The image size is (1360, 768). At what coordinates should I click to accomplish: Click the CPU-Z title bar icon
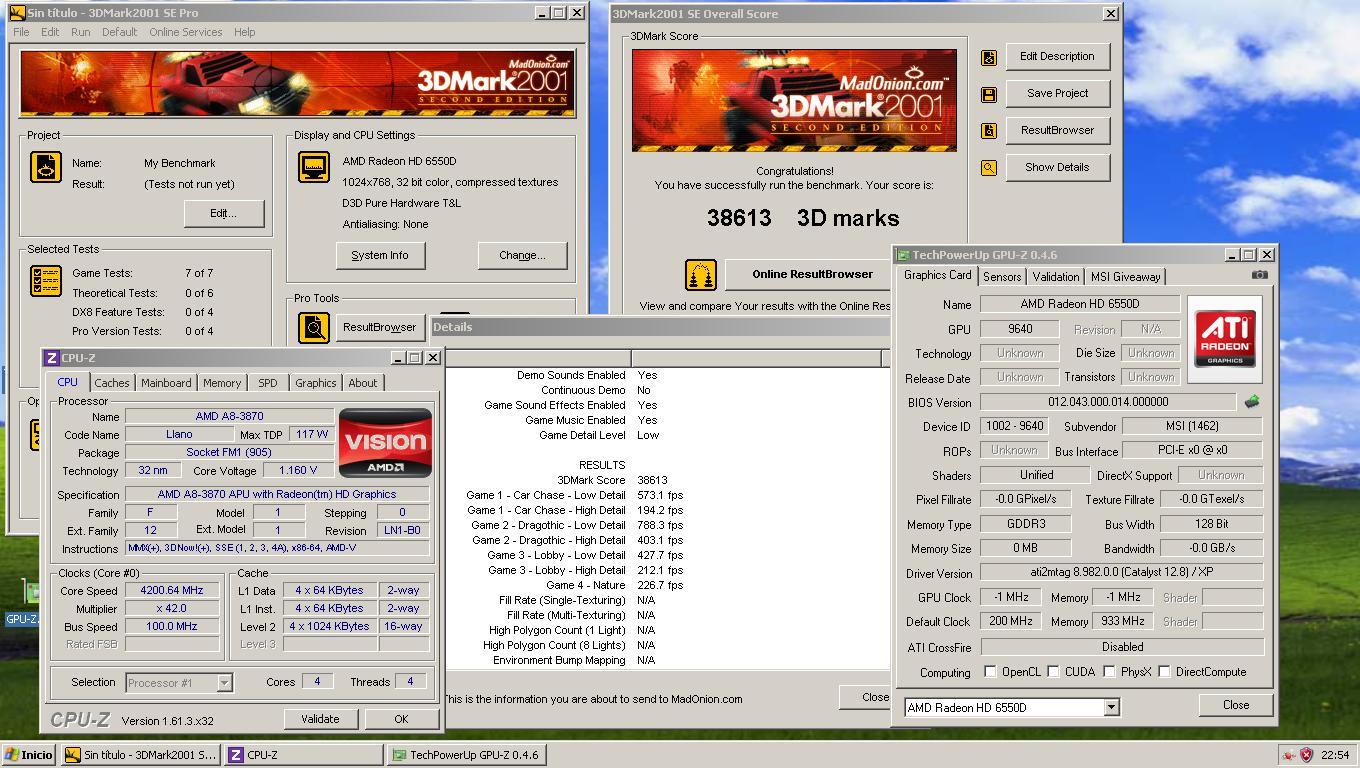(52, 358)
